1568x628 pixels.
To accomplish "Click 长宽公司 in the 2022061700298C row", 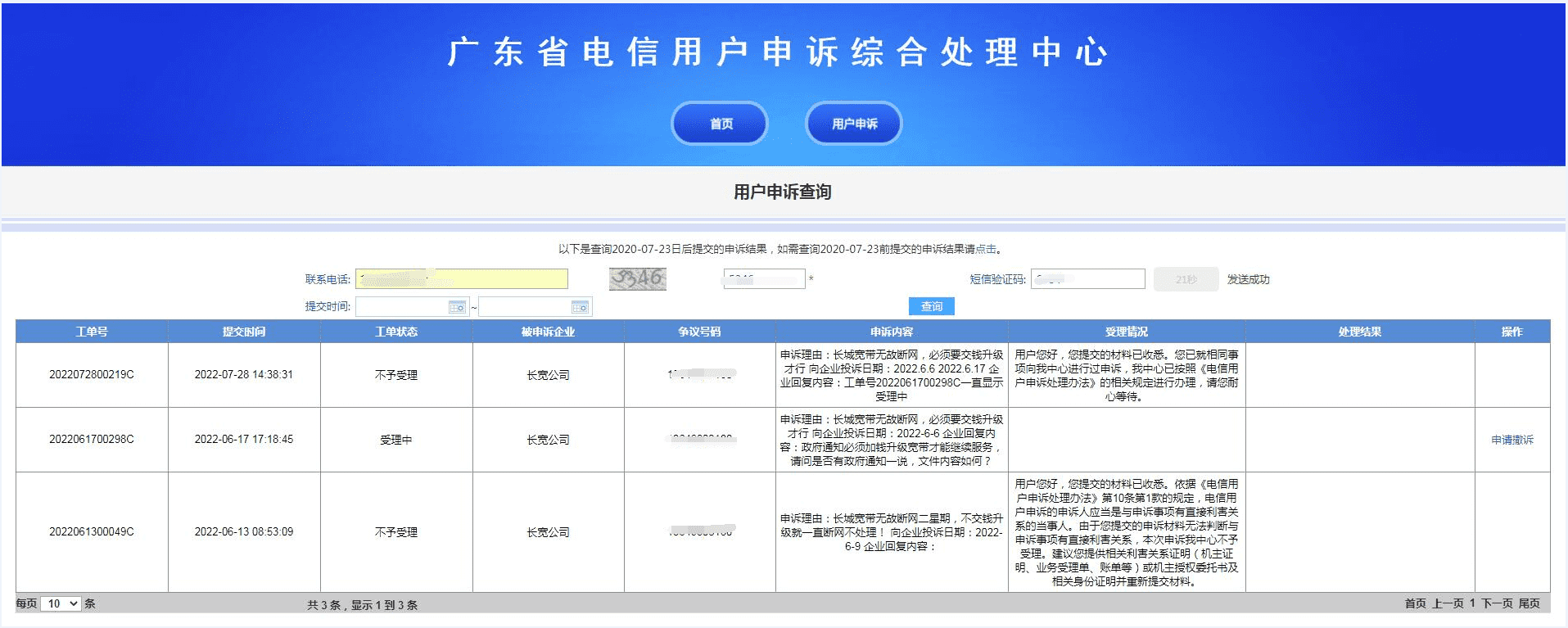I will (549, 440).
